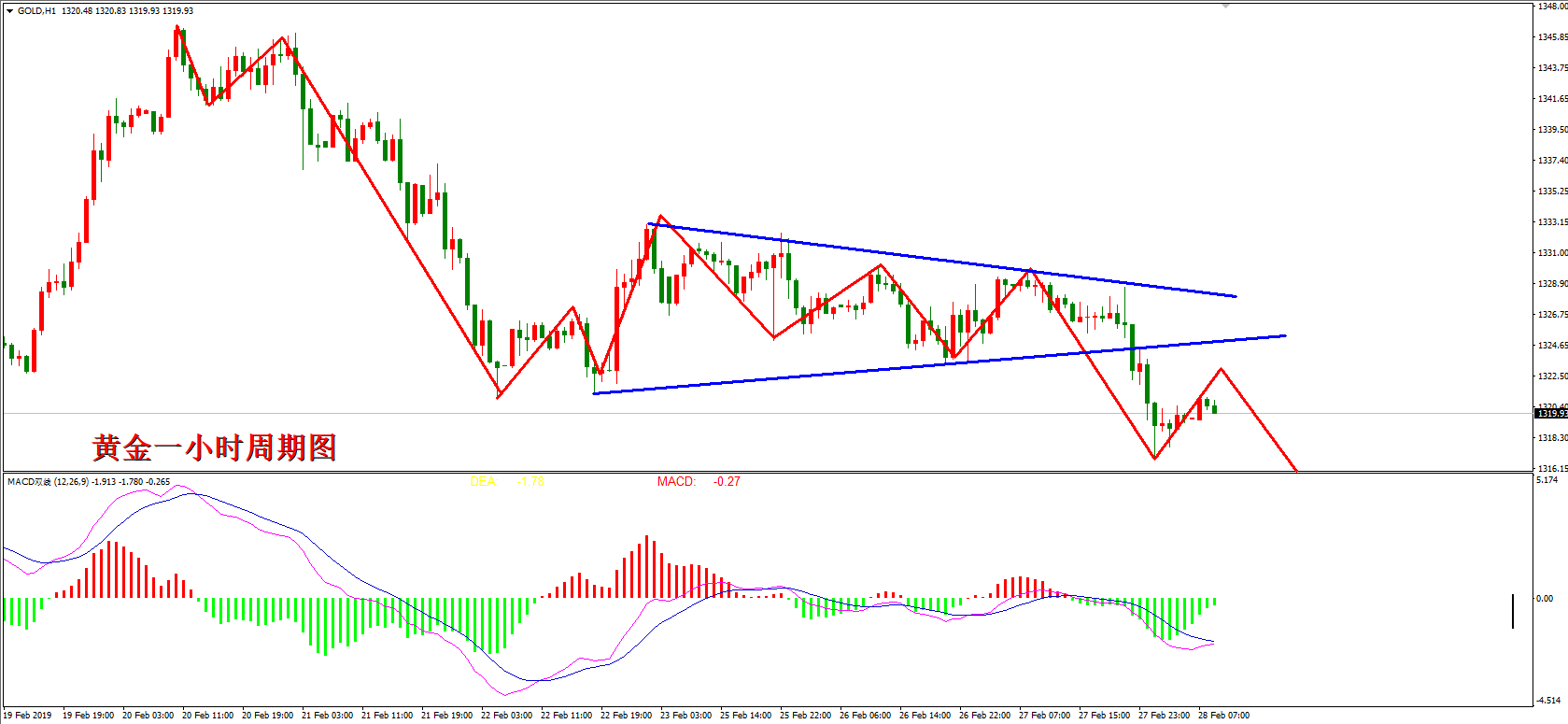
Task: Click the grey chart shift triangle marker
Action: (1225, 6)
